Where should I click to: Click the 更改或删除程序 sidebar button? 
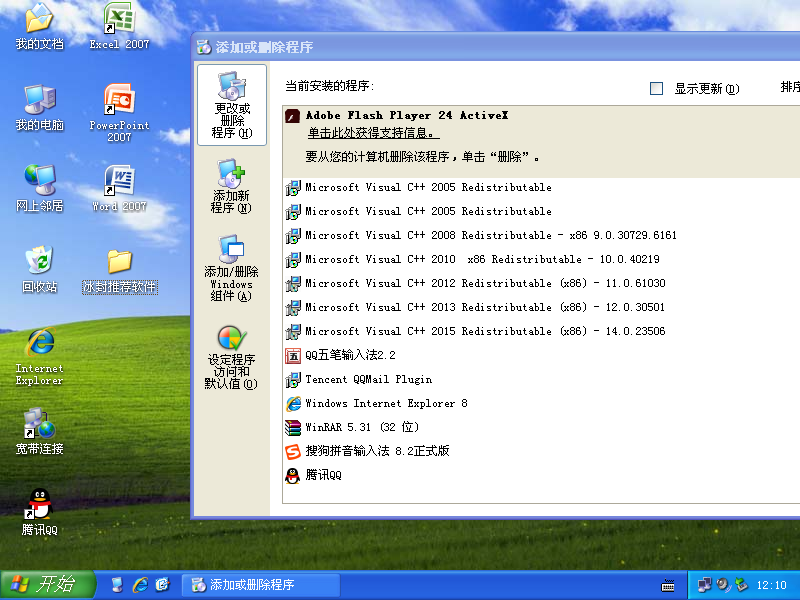[232, 105]
